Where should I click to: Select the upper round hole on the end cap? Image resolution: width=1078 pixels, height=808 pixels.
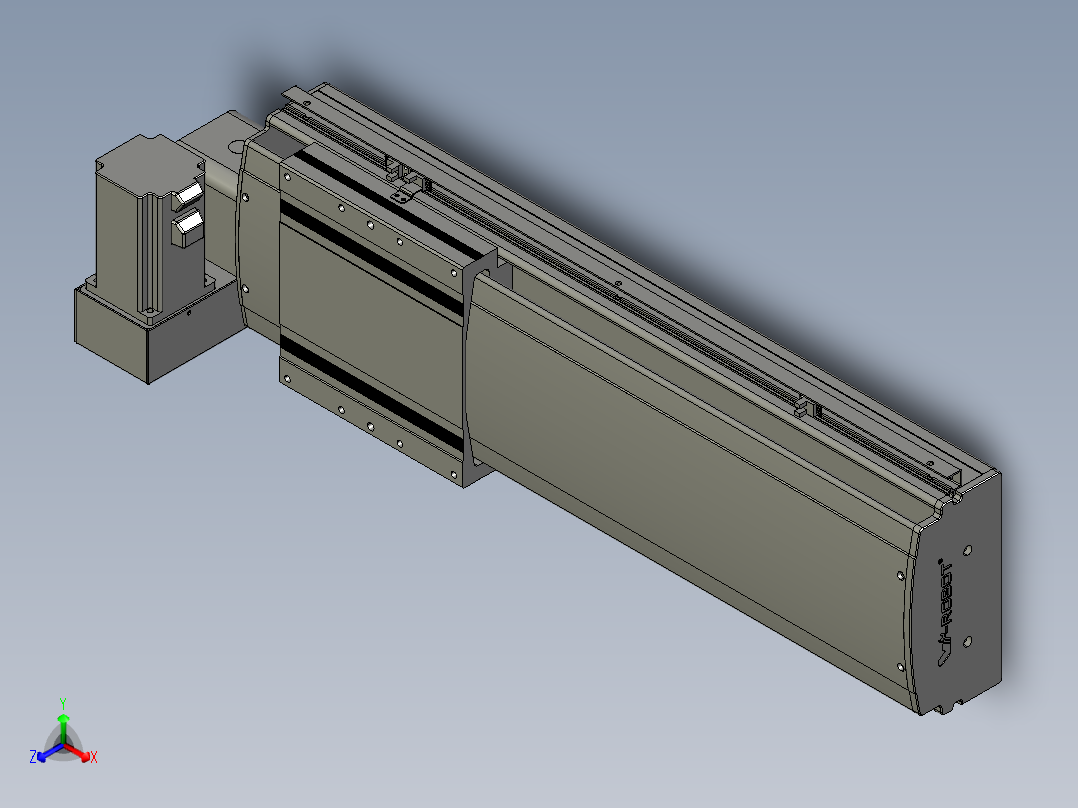pos(967,550)
